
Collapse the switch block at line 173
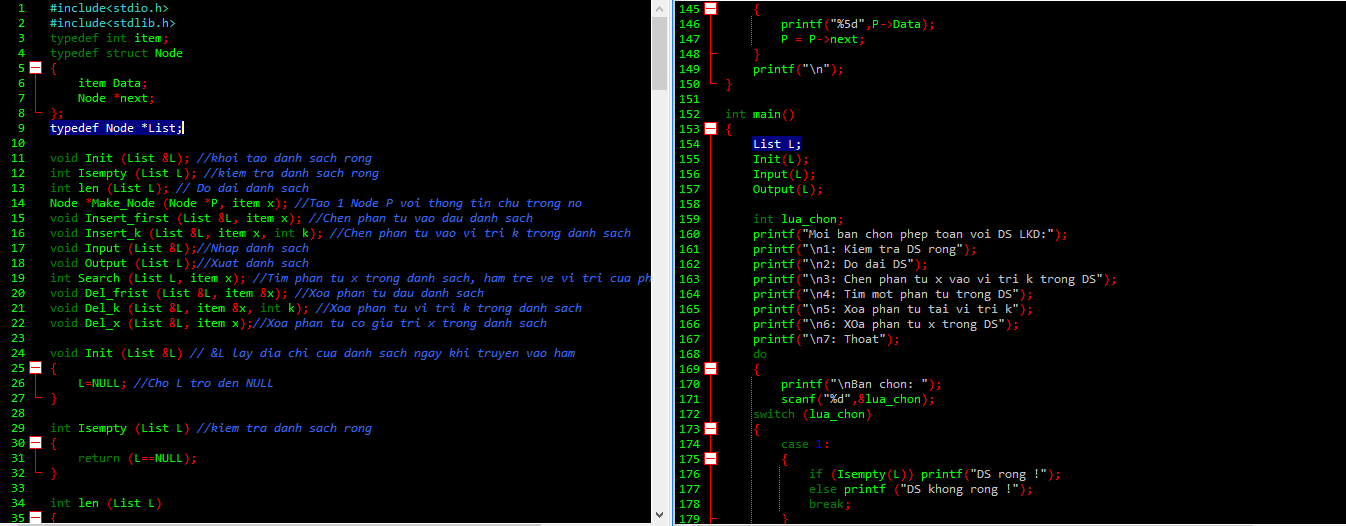coord(711,429)
